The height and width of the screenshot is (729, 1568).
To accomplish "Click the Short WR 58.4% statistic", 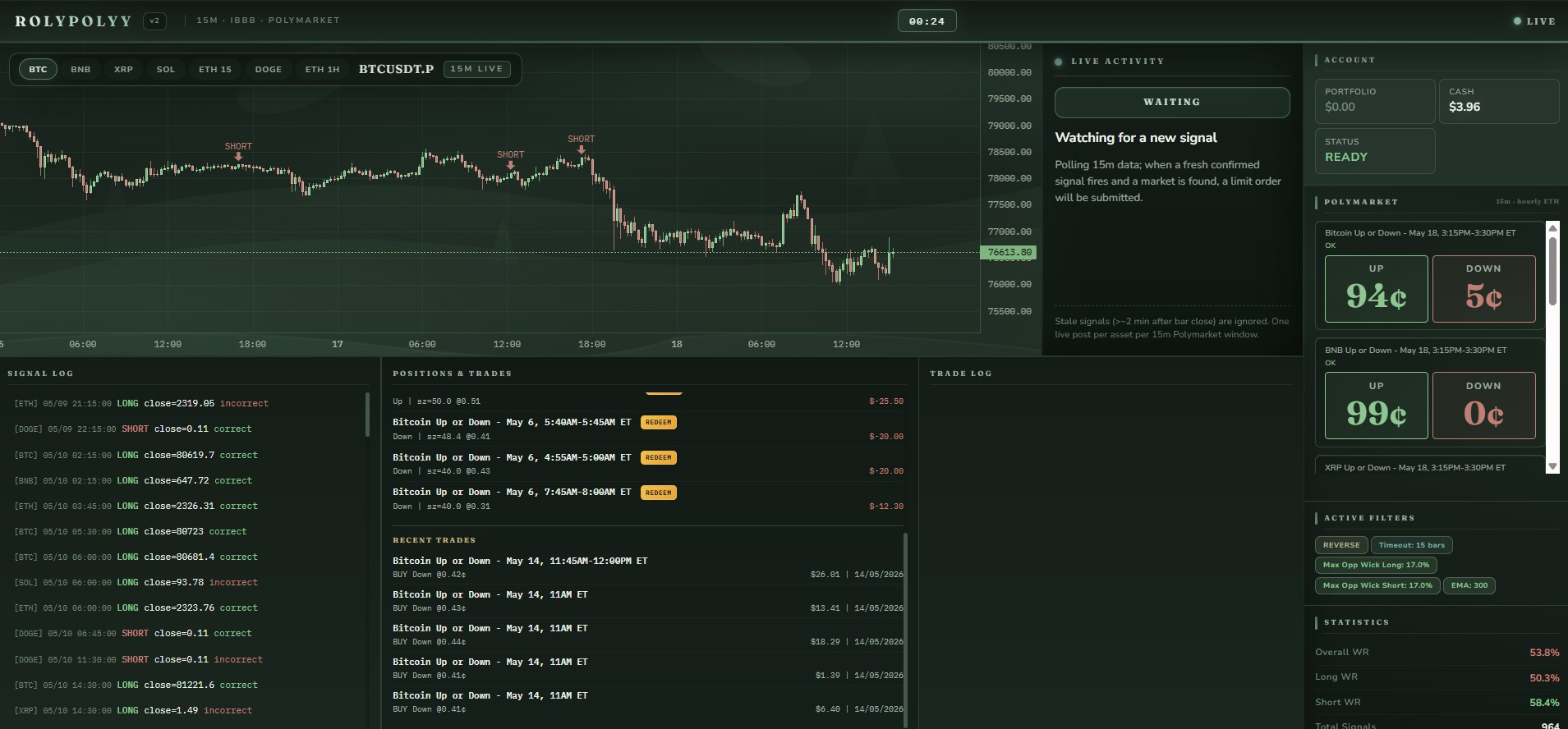I will [x=1437, y=702].
